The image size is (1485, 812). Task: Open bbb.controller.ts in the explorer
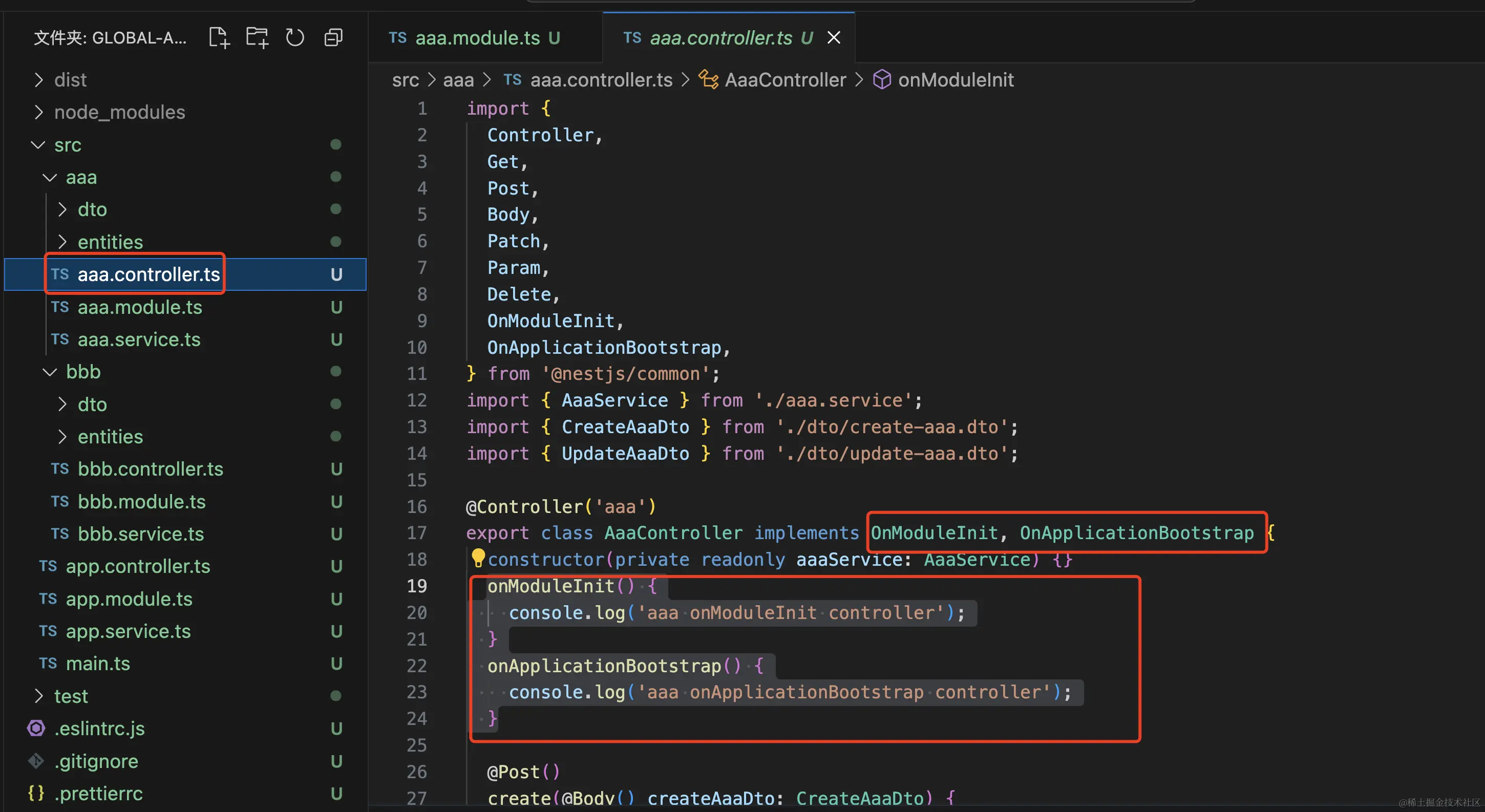point(150,469)
